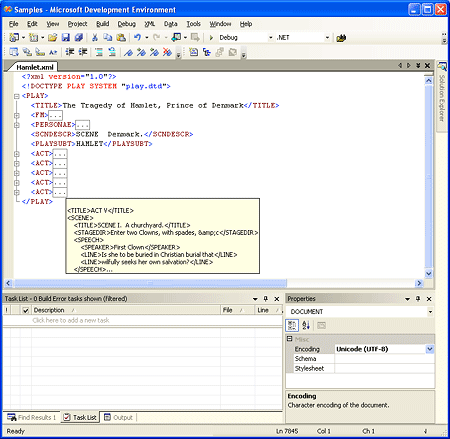Click the Alphabetic sort icon in Properties
The width and height of the screenshot is (450, 439).
pos(306,325)
